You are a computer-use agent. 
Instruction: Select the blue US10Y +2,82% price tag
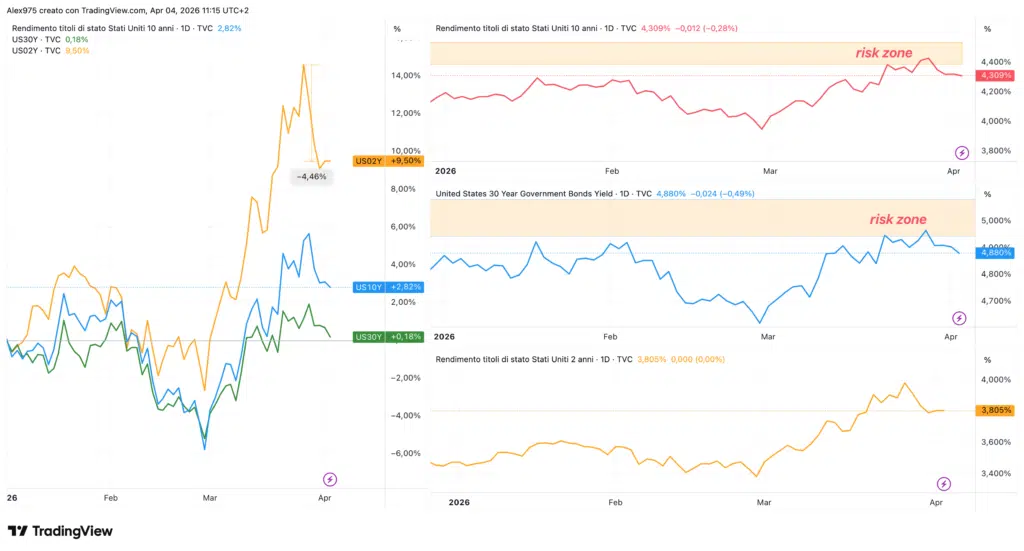[388, 287]
